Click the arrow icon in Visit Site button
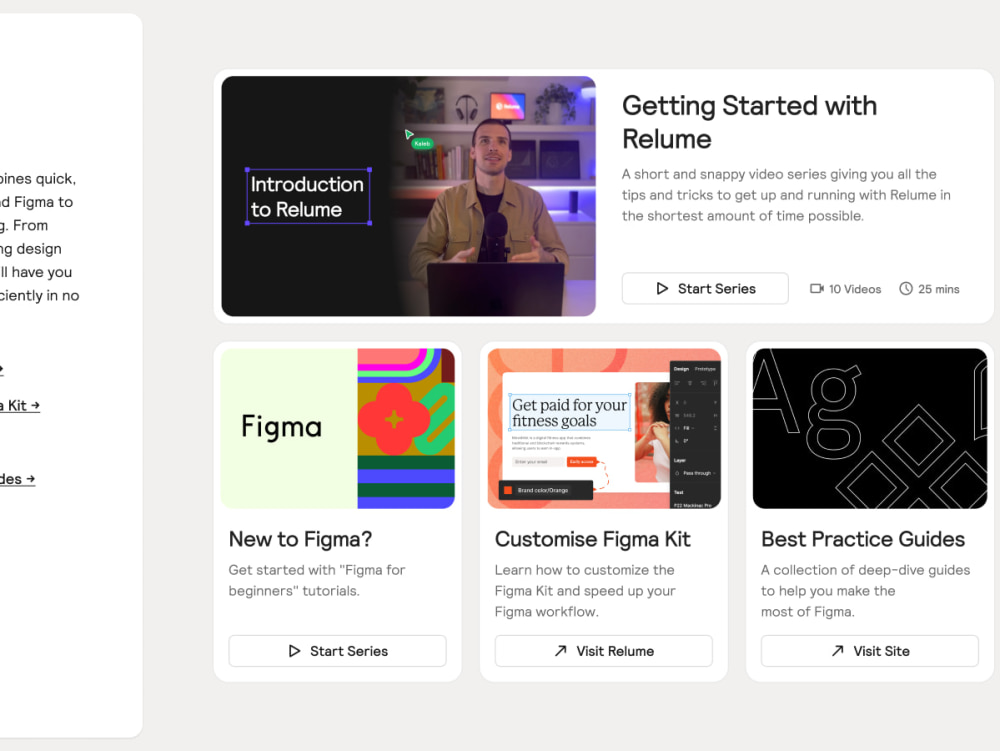Viewport: 1000px width, 751px height. (x=837, y=651)
